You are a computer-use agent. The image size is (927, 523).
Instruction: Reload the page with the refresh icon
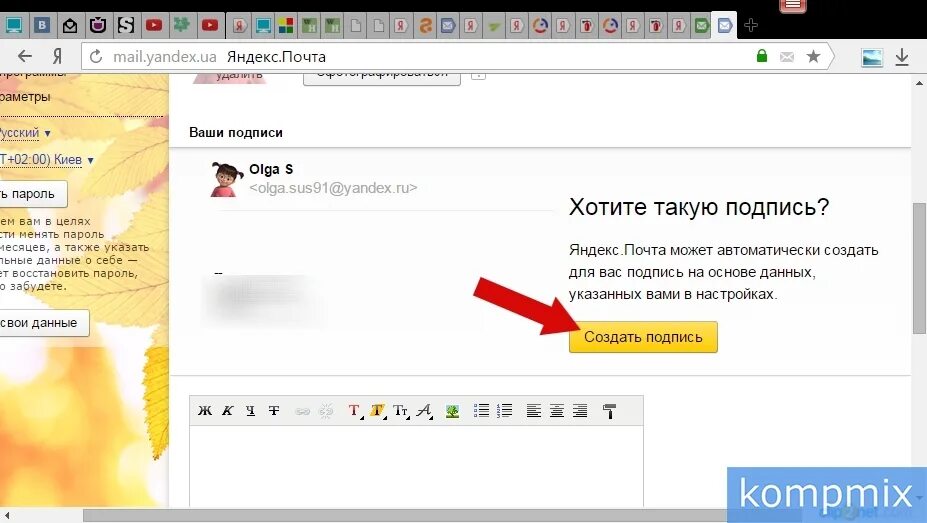tap(96, 57)
